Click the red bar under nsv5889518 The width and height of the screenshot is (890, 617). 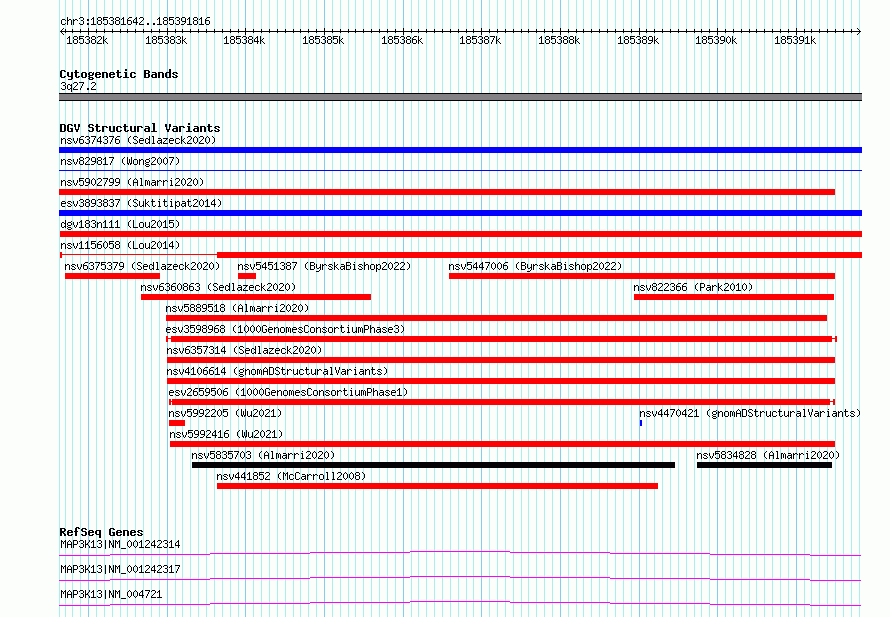(497, 318)
